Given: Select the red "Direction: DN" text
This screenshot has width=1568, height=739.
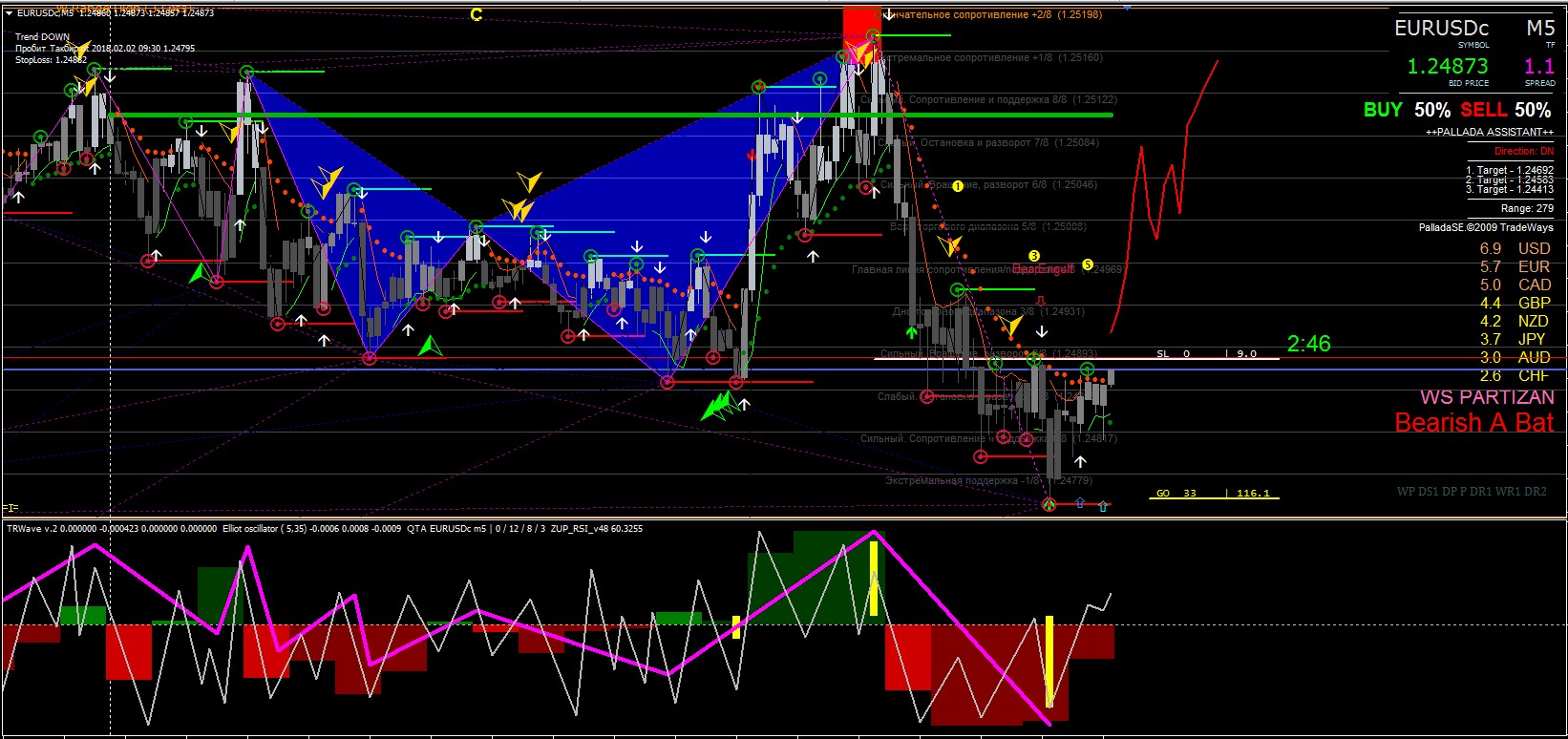Looking at the screenshot, I should pos(1524,152).
